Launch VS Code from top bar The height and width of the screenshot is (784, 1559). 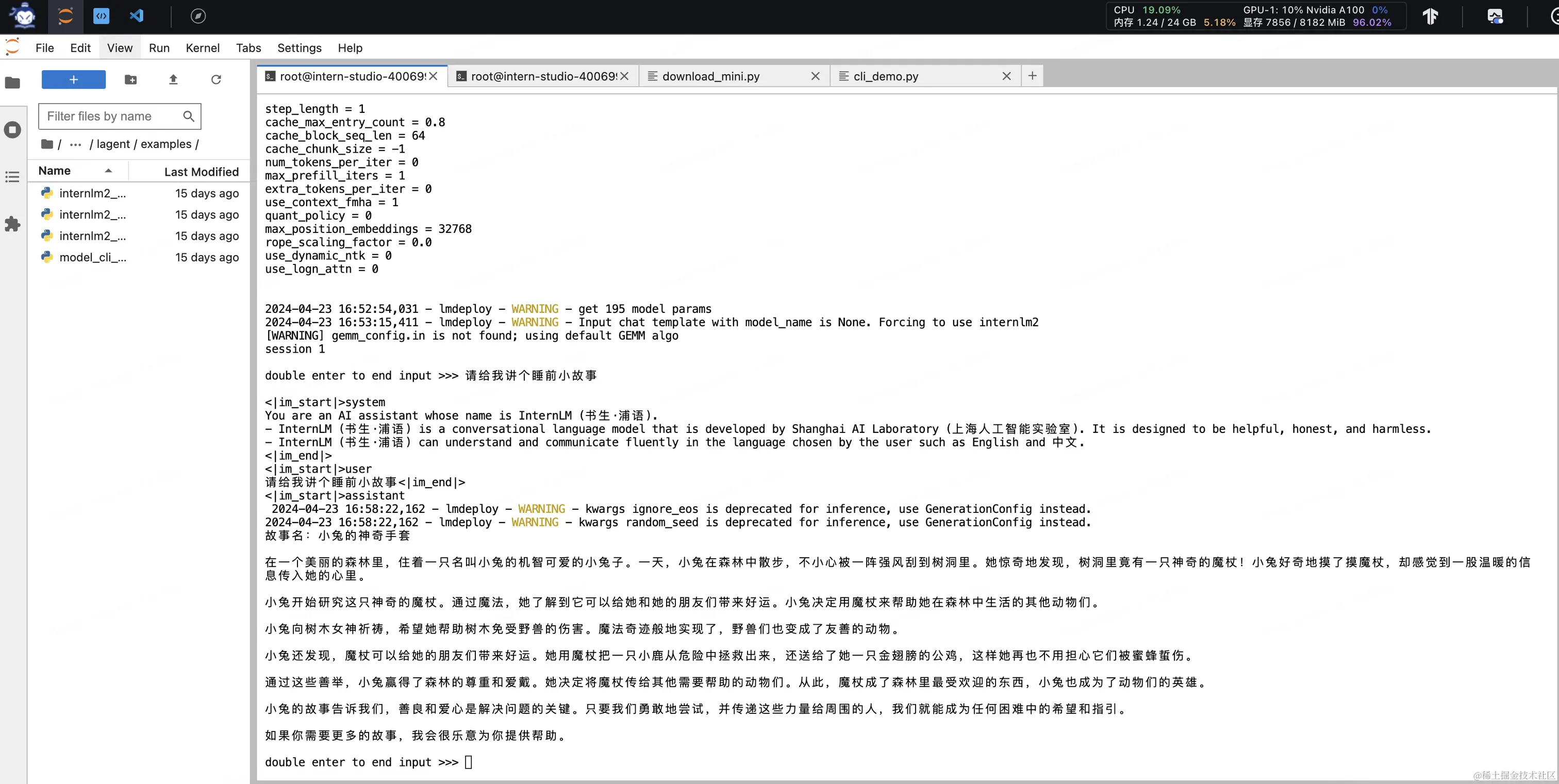137,16
